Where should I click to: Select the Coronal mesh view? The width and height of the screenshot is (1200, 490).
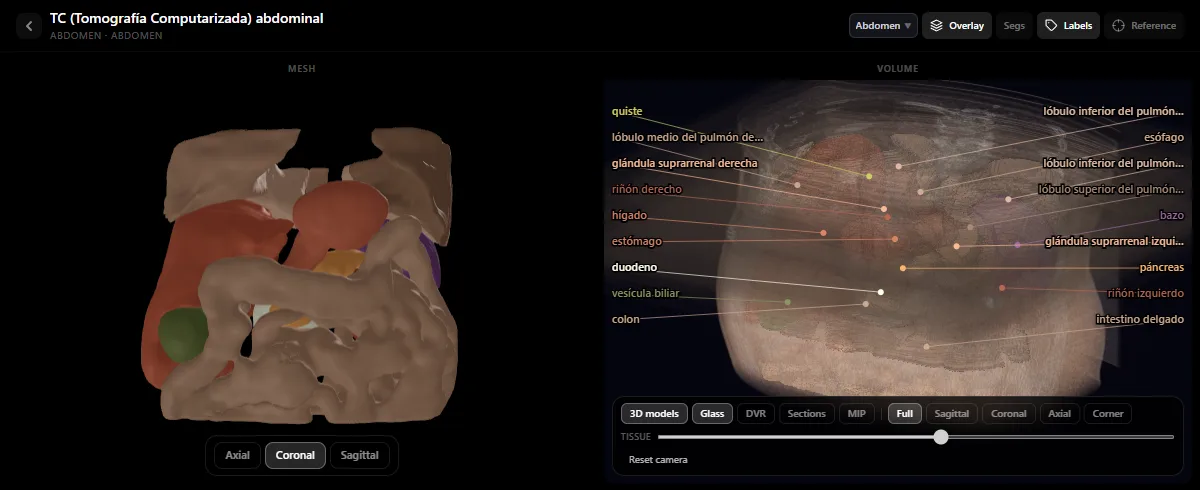pyautogui.click(x=296, y=455)
